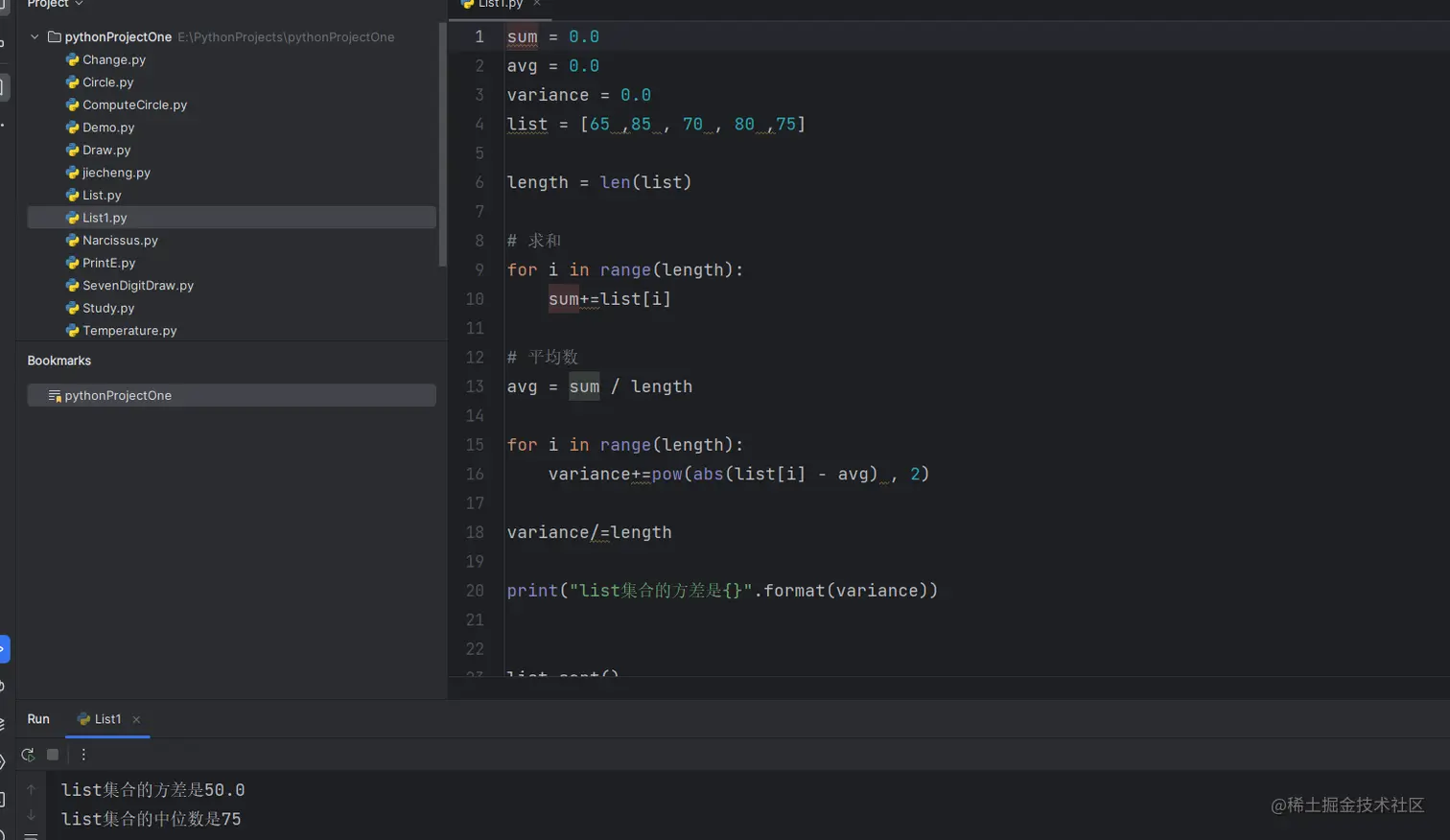Image resolution: width=1450 pixels, height=840 pixels.
Task: Click the soft-wrap icon in run console
Action: (31, 836)
